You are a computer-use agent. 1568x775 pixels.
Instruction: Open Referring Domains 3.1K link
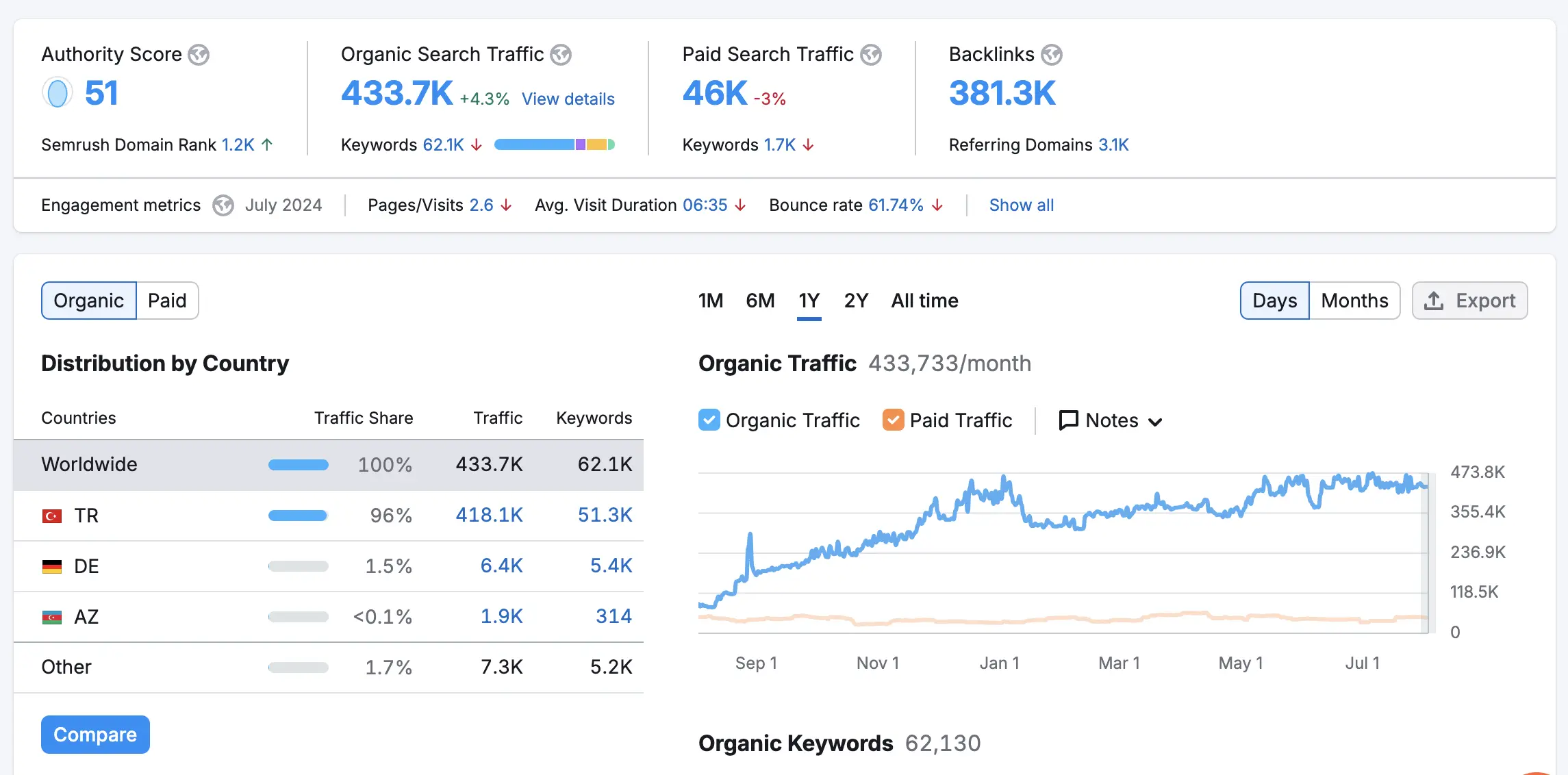tap(1113, 144)
